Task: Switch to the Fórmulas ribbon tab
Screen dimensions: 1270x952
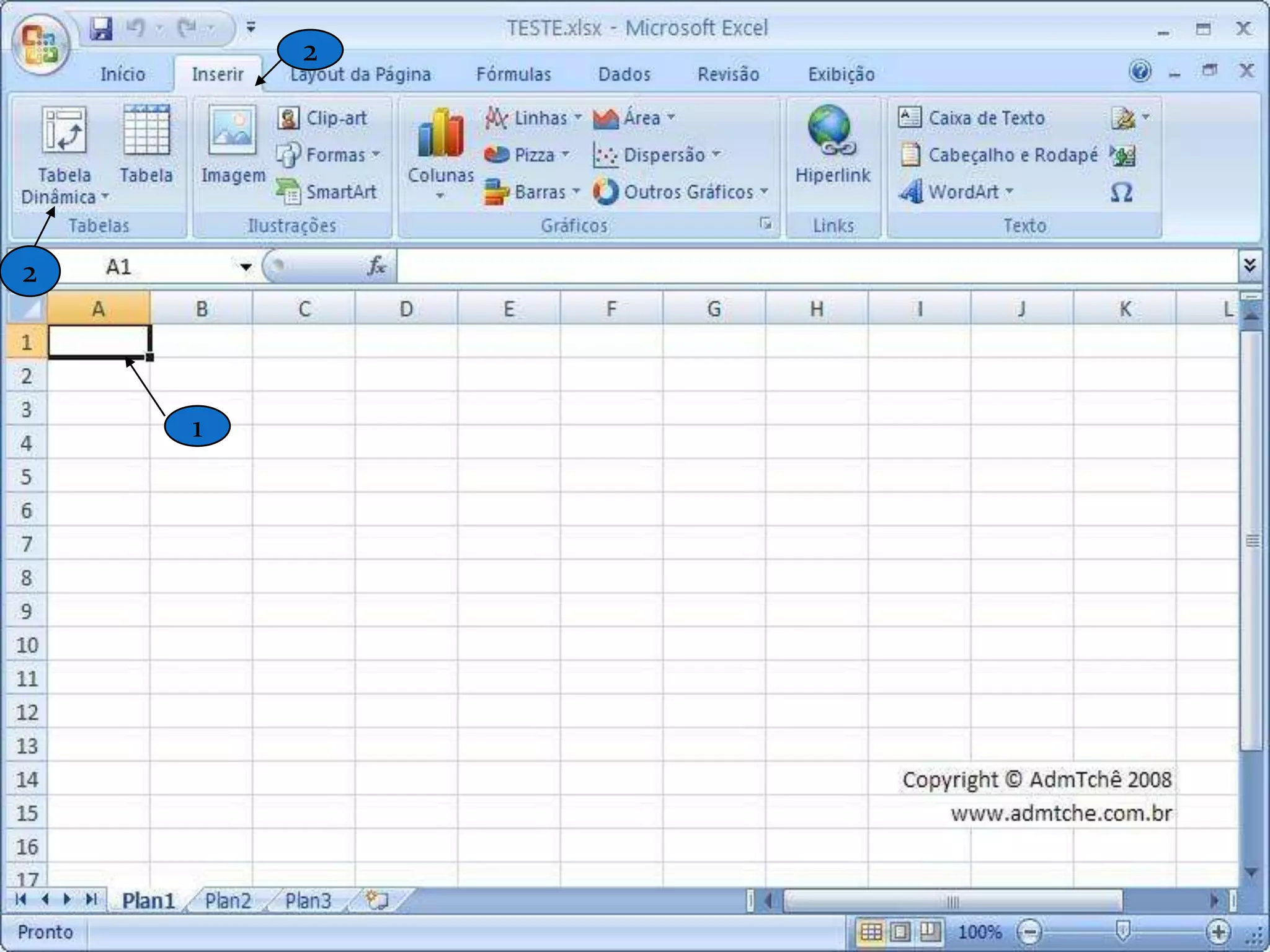Action: click(x=513, y=74)
